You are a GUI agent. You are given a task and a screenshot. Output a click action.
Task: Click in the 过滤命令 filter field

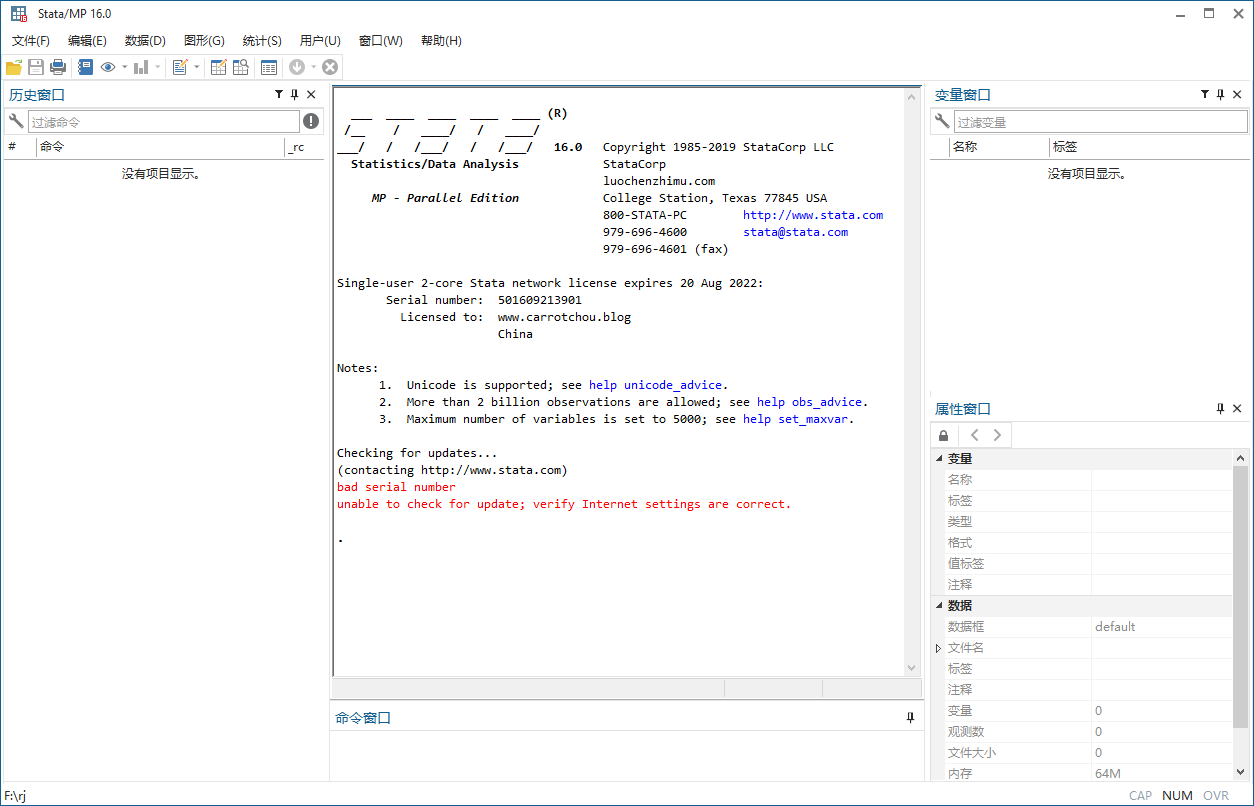coord(163,122)
